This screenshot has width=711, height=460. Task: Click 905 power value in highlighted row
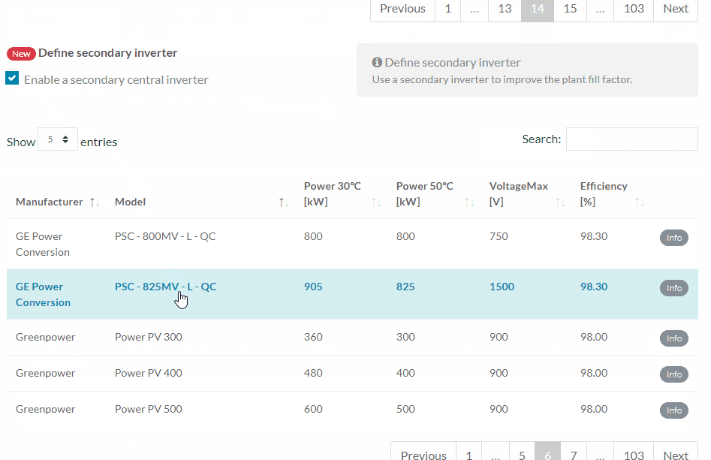coord(313,287)
